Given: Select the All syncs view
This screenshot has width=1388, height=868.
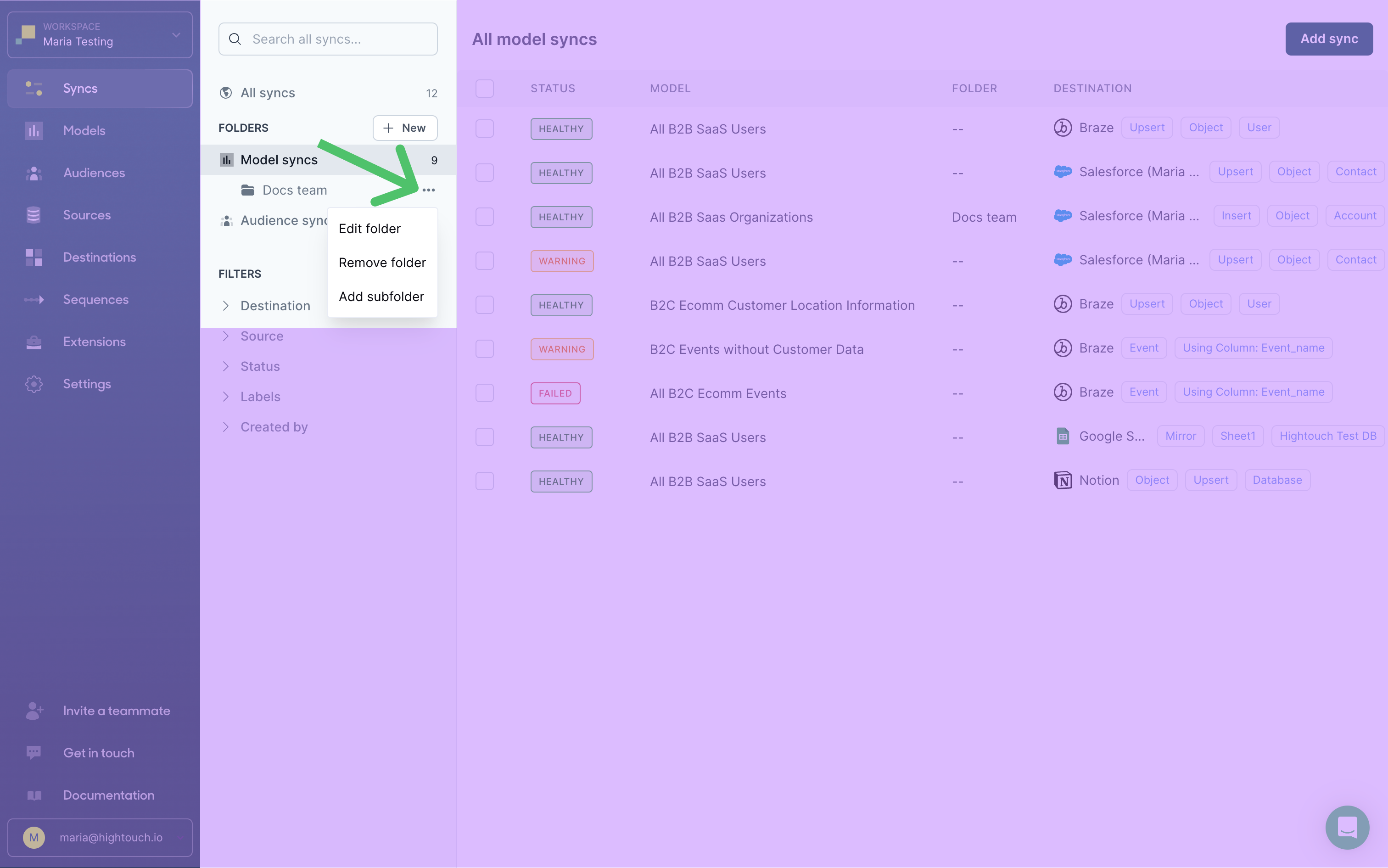Looking at the screenshot, I should coord(328,92).
